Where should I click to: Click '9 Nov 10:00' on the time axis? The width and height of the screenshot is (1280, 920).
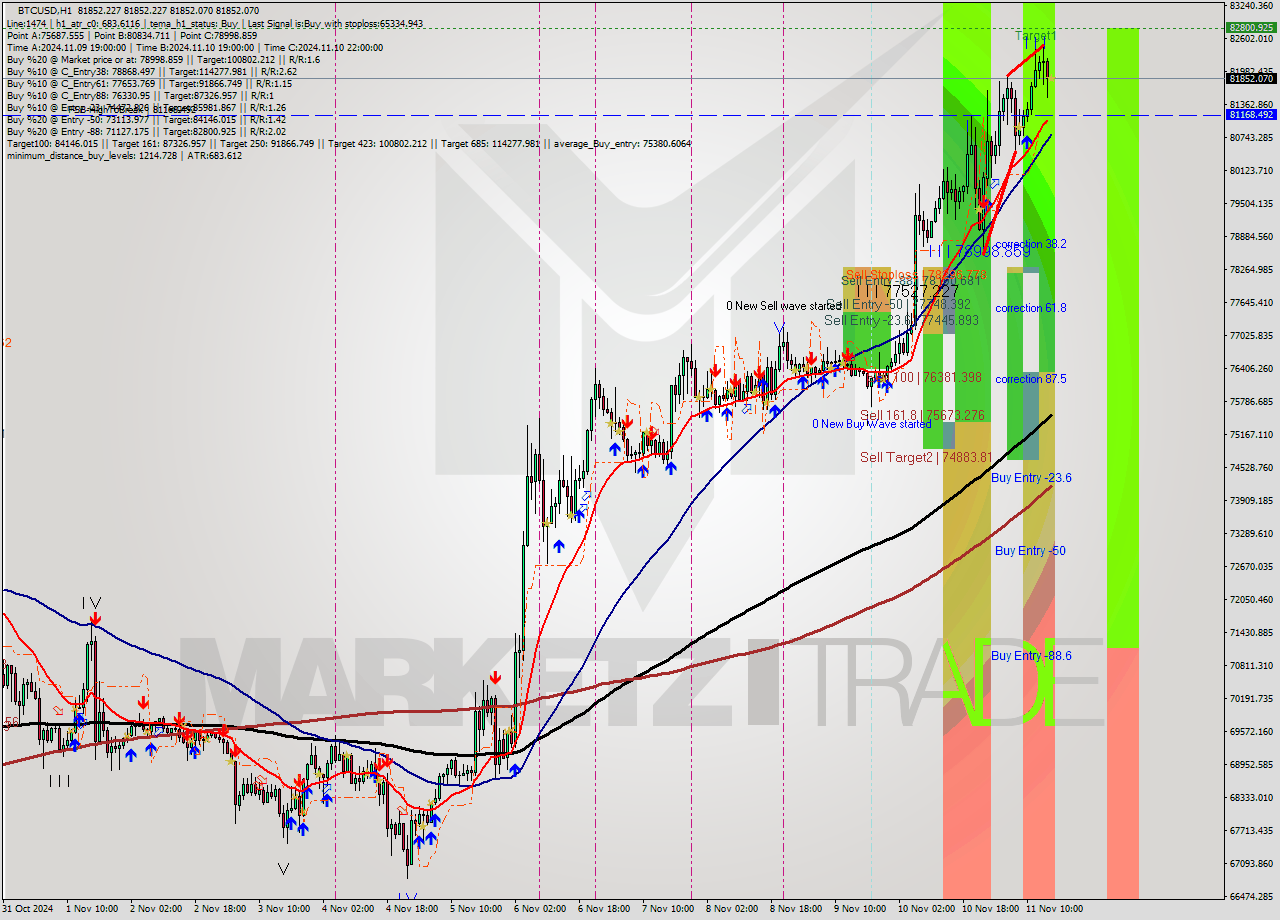click(860, 909)
